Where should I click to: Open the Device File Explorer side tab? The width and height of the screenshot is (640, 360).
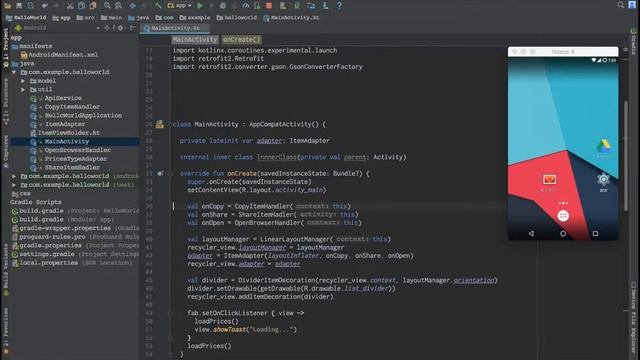point(633,318)
